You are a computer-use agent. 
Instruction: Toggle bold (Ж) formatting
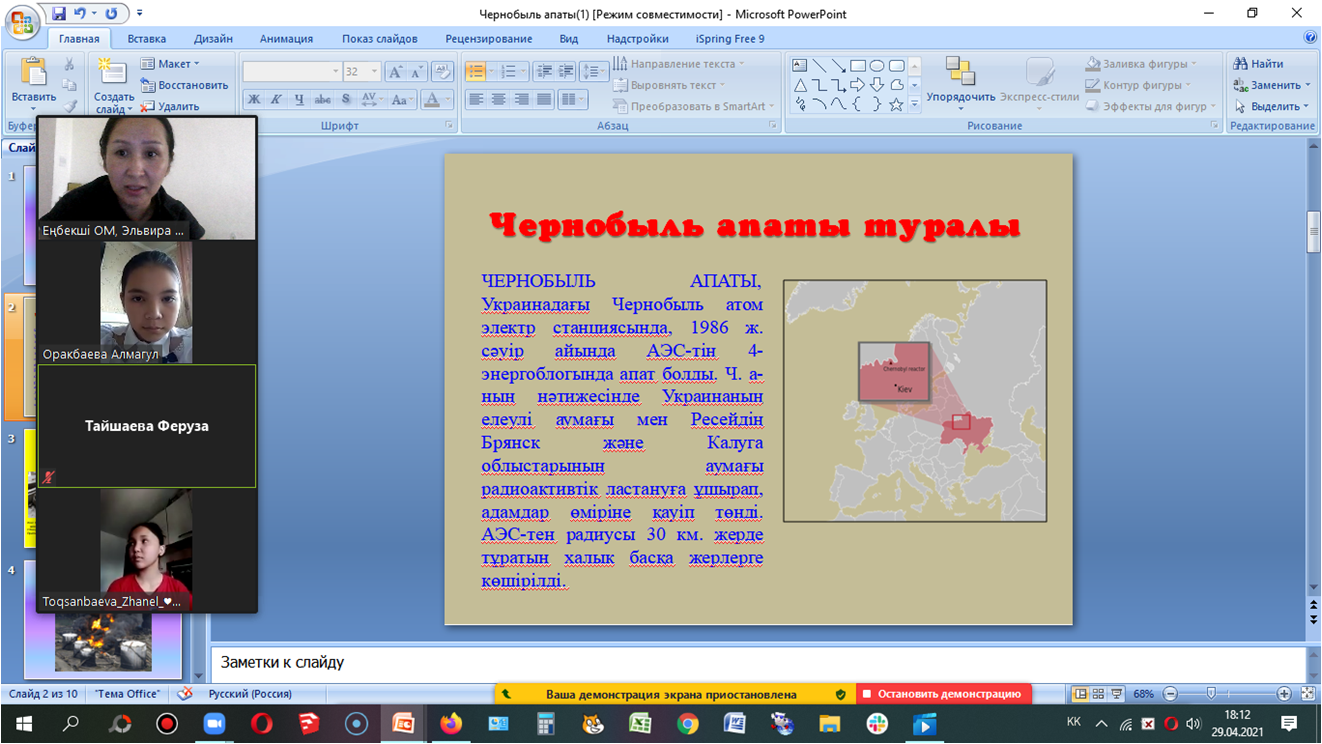coord(253,99)
